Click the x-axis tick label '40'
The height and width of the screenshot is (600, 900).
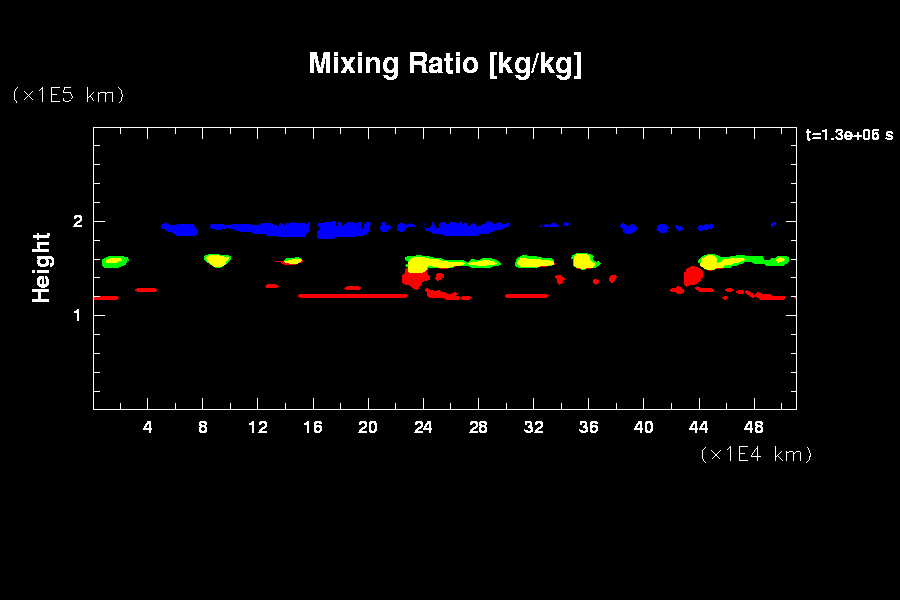click(643, 427)
